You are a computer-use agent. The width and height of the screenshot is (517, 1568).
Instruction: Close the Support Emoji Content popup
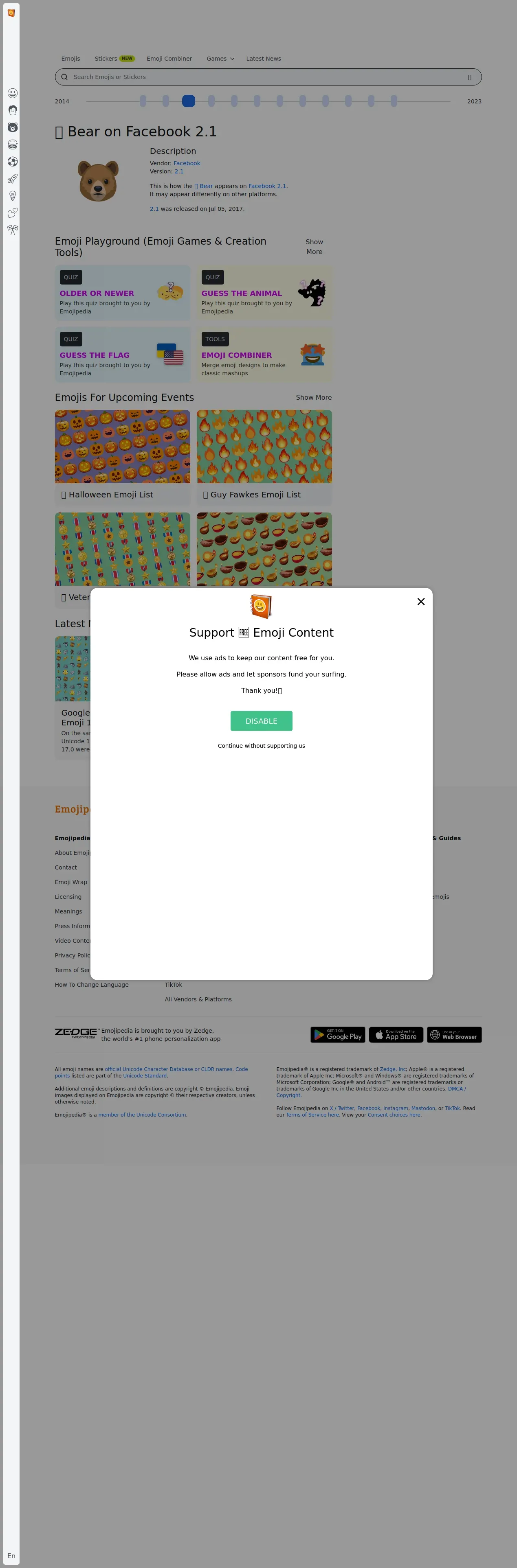coord(421,601)
